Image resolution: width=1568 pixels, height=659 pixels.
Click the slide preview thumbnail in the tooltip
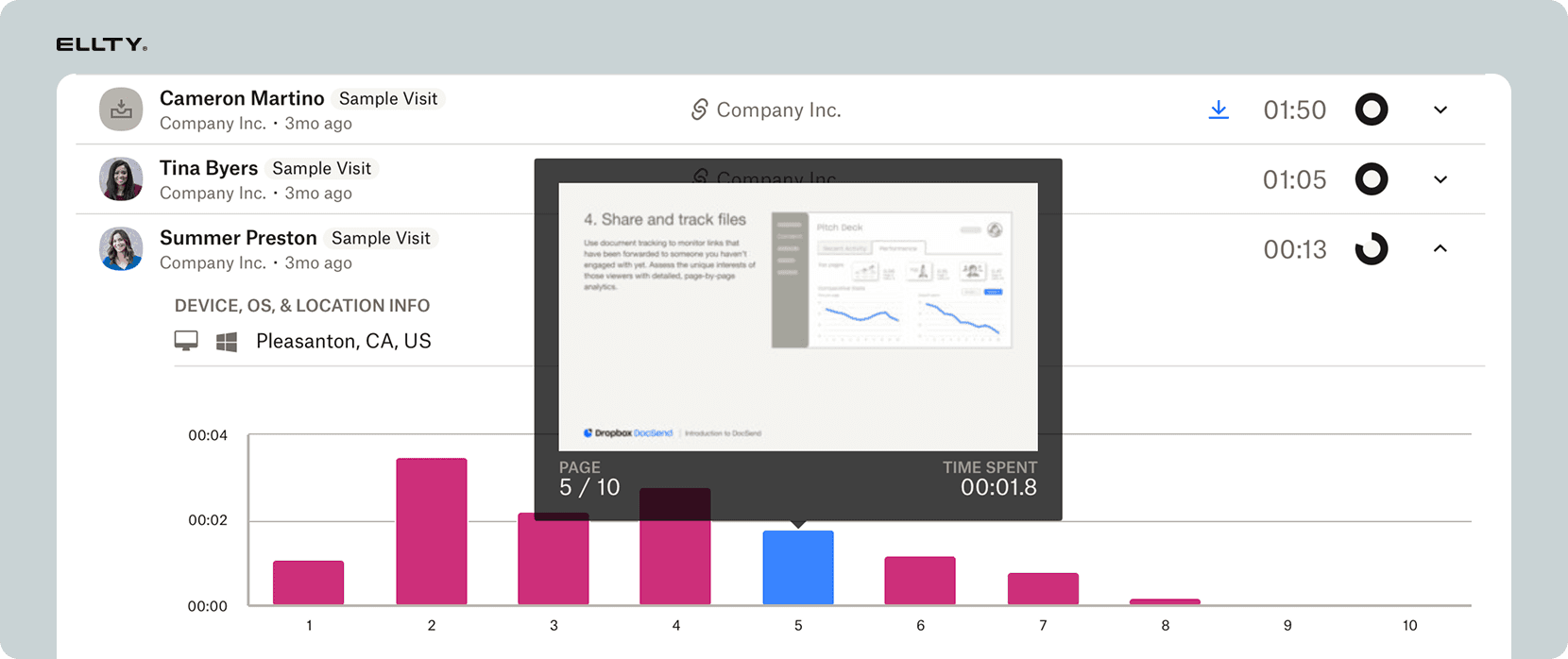pos(798,316)
